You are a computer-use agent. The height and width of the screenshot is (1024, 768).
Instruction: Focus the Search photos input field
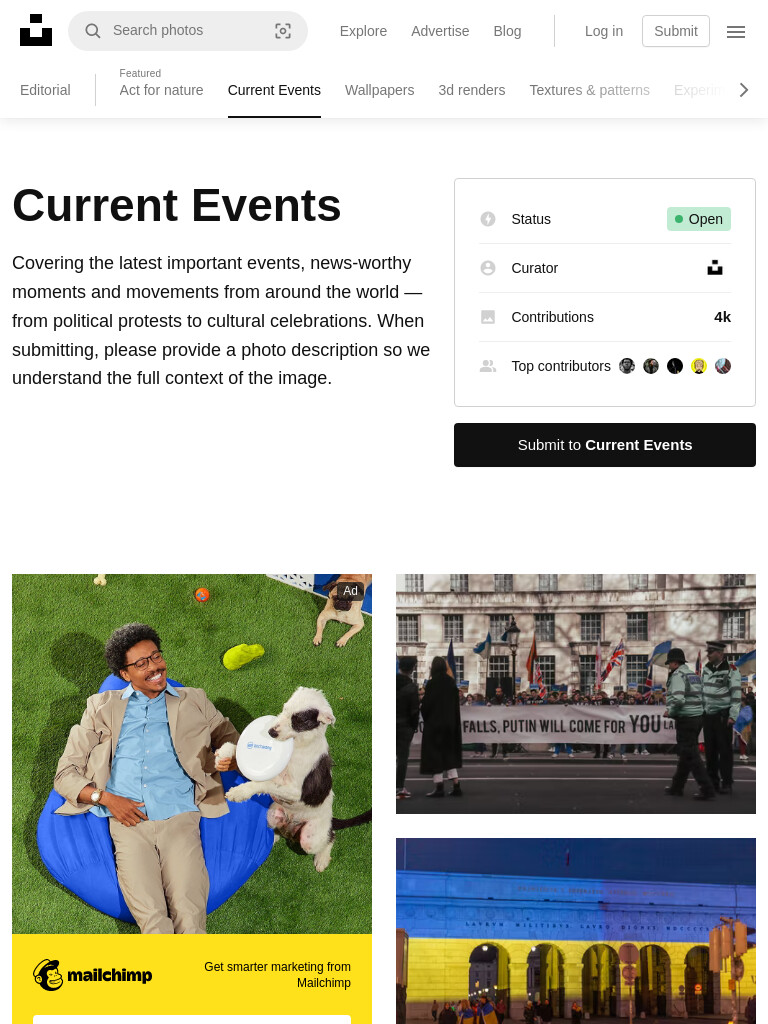[188, 31]
